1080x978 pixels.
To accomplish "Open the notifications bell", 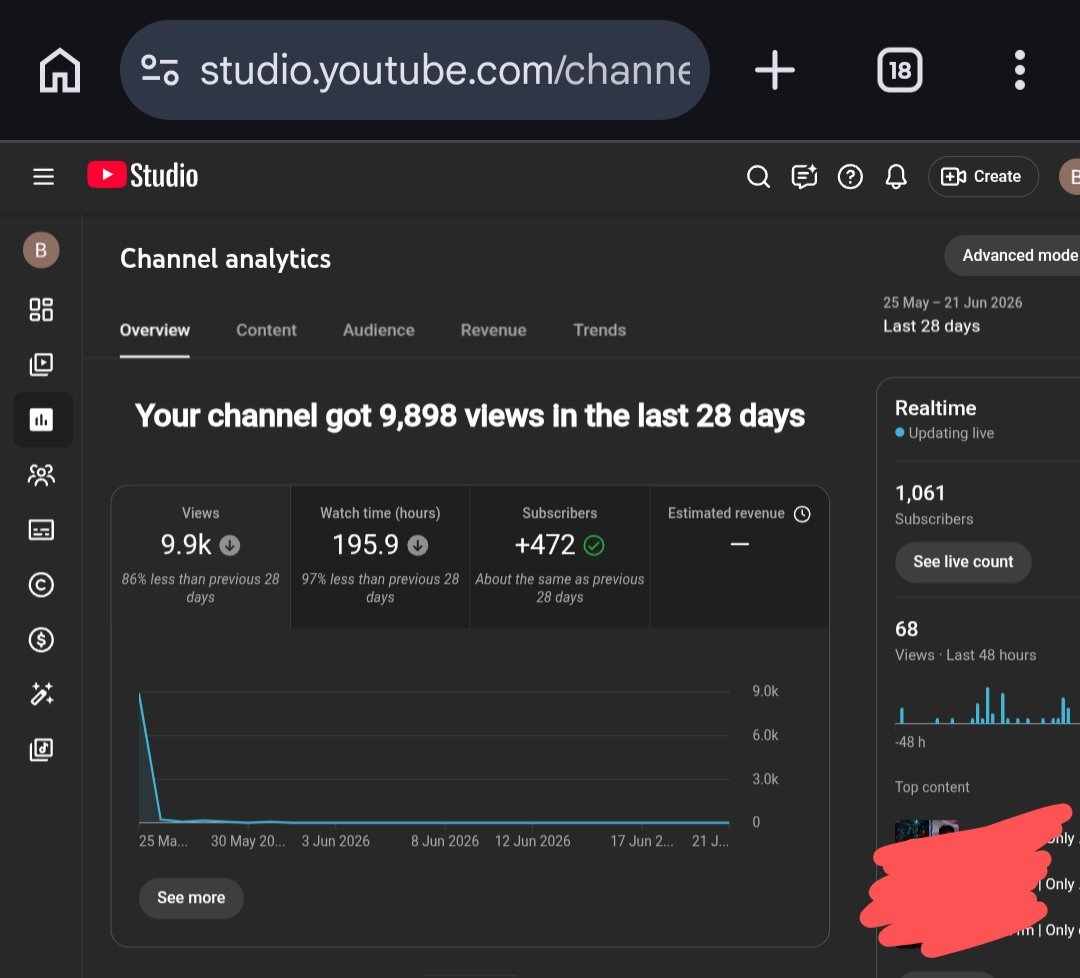I will coord(896,177).
